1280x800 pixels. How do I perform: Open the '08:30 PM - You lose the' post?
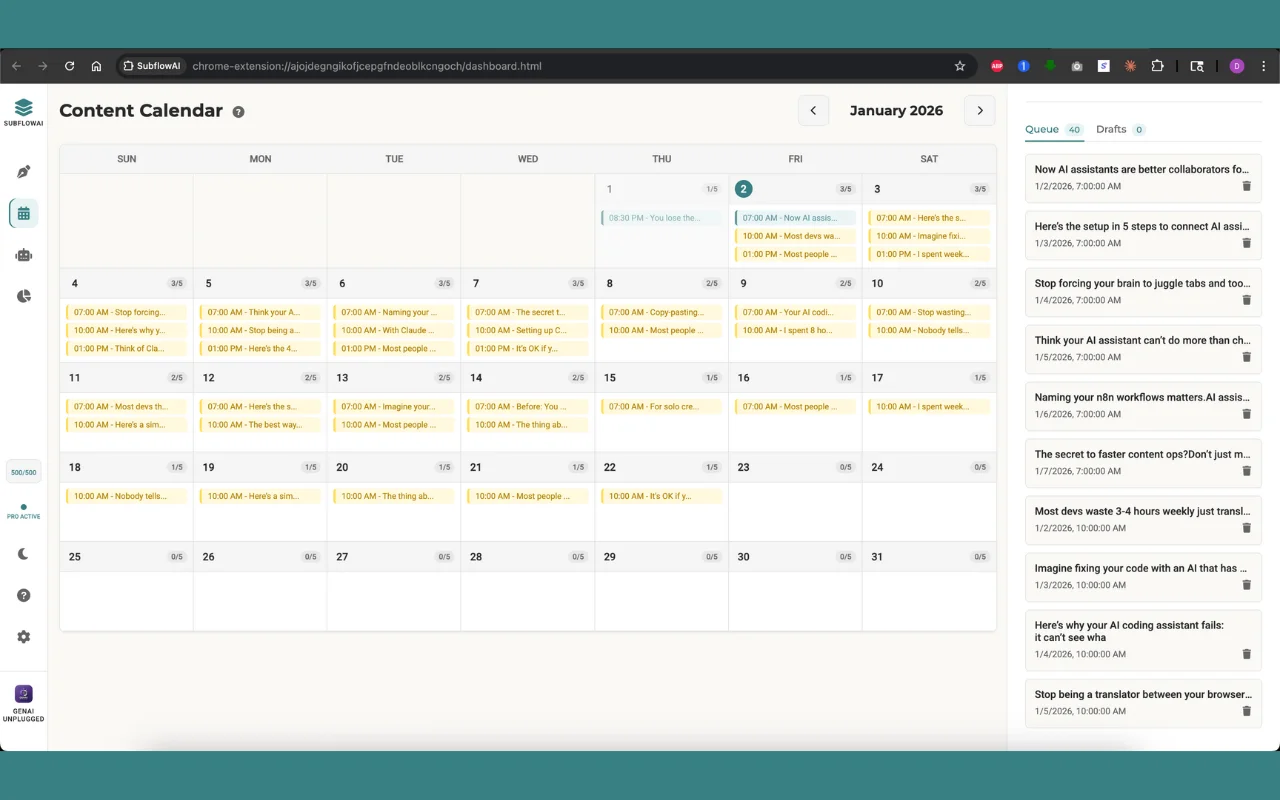(x=660, y=218)
